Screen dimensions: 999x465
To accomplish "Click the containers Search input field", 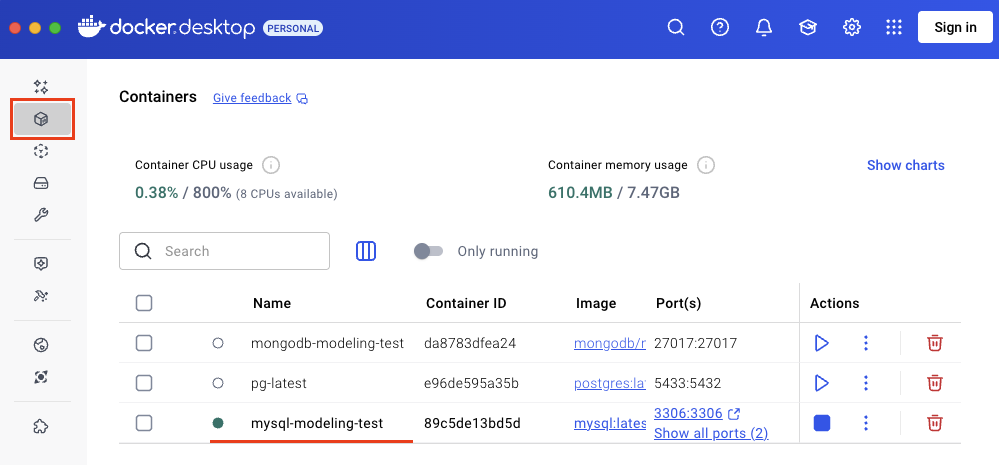I will click(x=224, y=251).
